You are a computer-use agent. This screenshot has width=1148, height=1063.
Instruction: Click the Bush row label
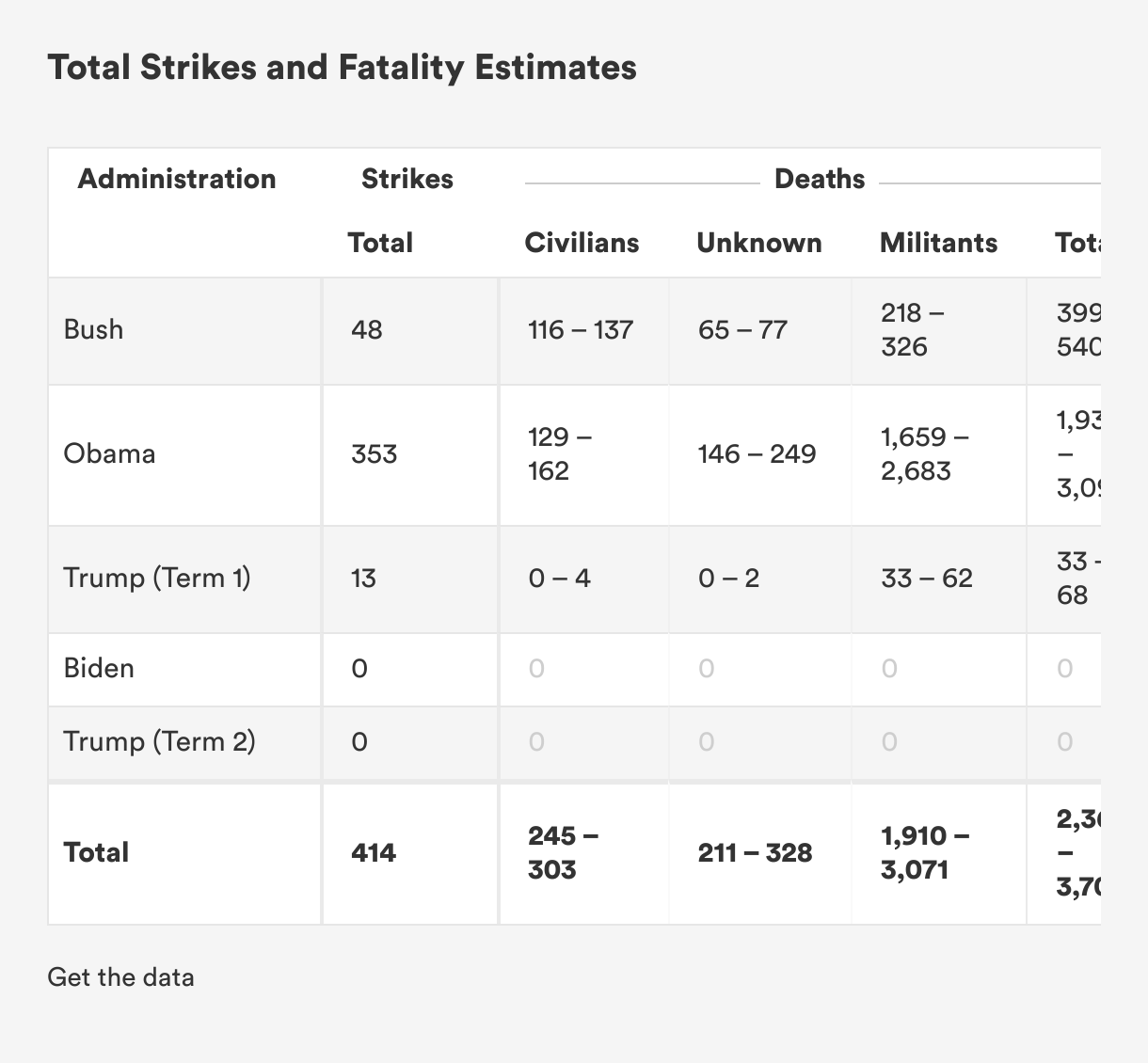click(x=93, y=329)
